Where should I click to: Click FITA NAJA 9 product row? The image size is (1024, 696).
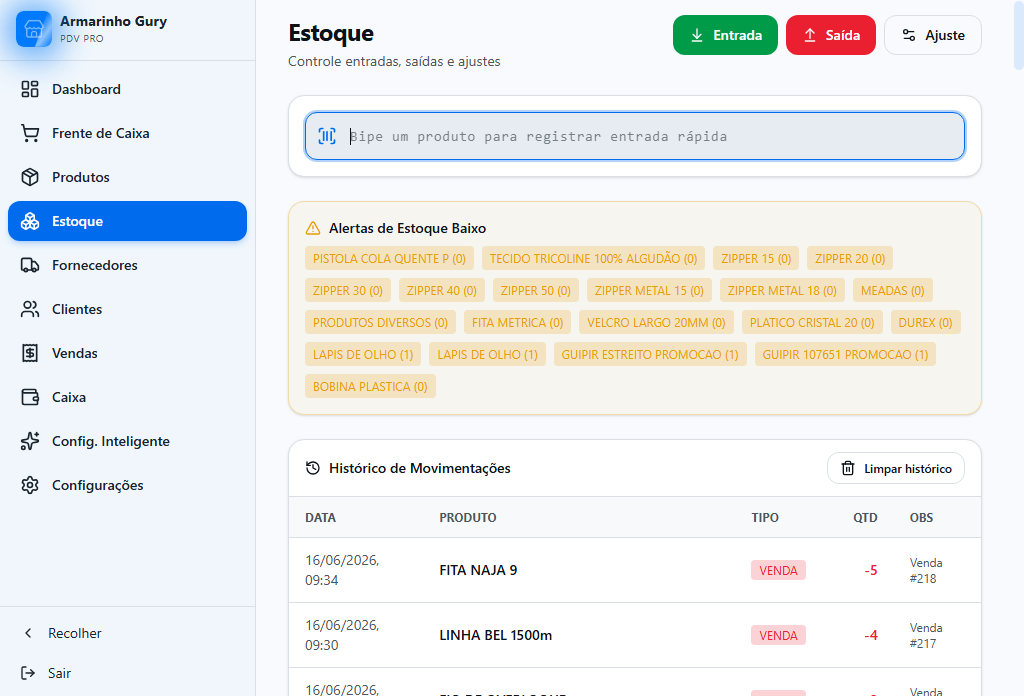coord(635,570)
